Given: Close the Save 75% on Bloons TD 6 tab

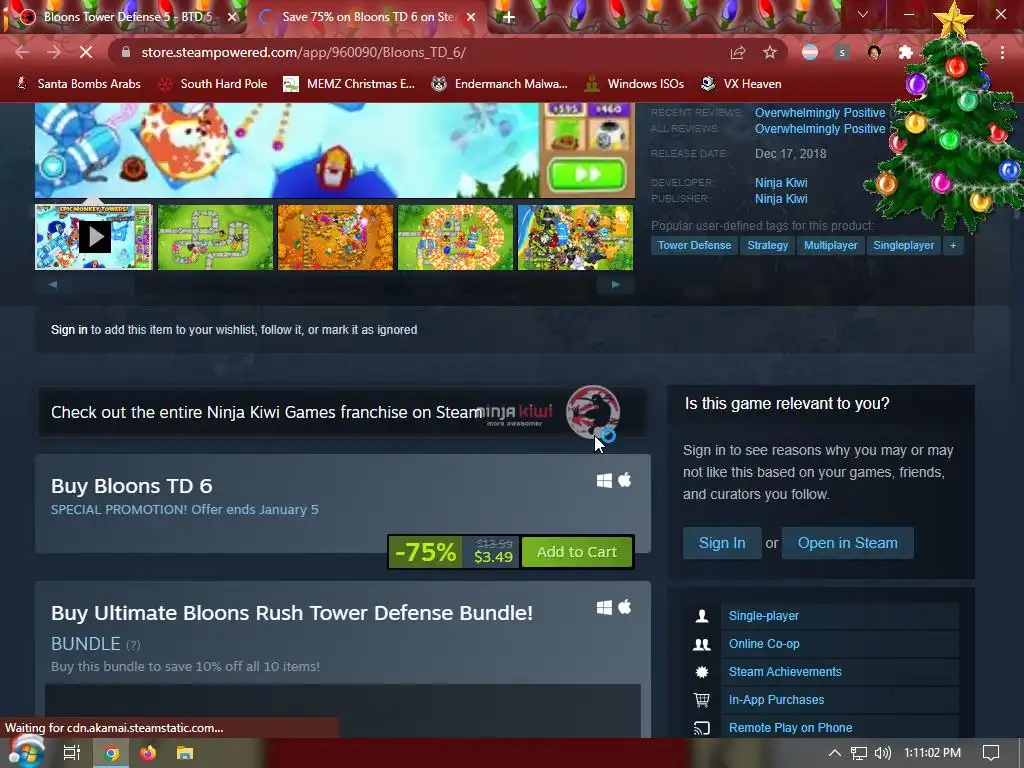Looking at the screenshot, I should click(471, 17).
